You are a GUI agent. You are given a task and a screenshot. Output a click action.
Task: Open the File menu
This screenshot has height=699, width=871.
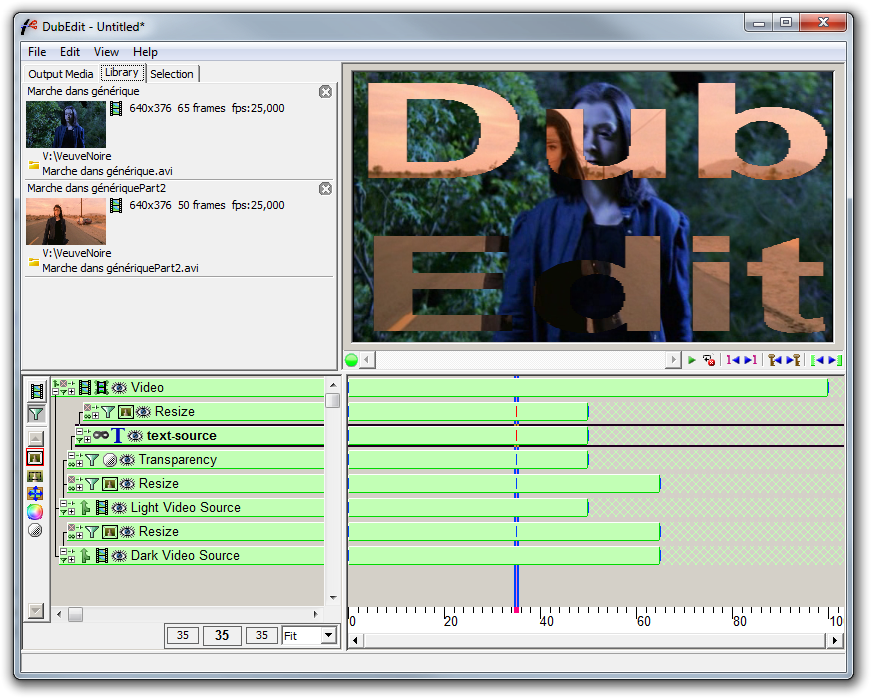(37, 52)
